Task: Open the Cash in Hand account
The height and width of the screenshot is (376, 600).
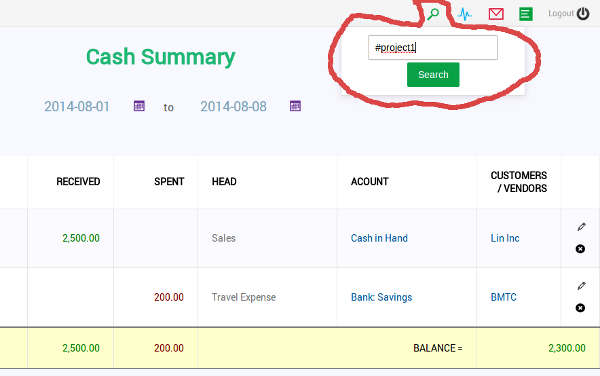Action: point(379,238)
